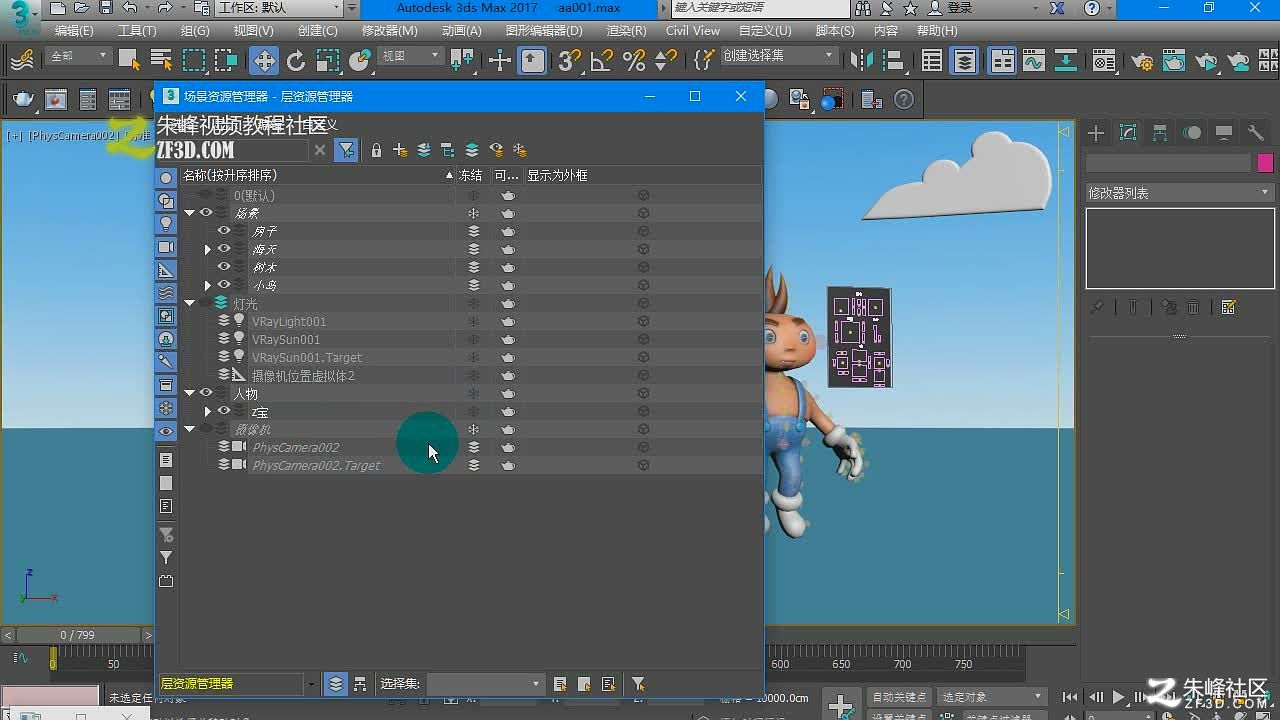This screenshot has width=1280, height=720.
Task: Toggle the eye of layer 场景
Action: pyautogui.click(x=206, y=213)
